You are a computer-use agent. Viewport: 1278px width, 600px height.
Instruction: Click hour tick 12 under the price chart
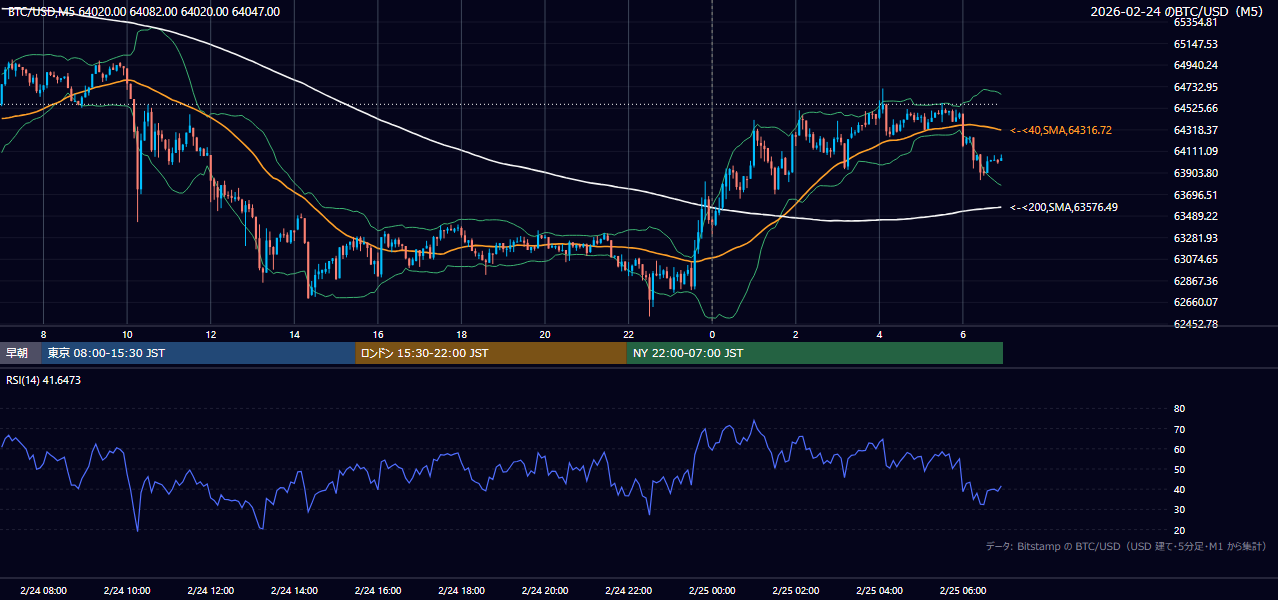[x=211, y=334]
